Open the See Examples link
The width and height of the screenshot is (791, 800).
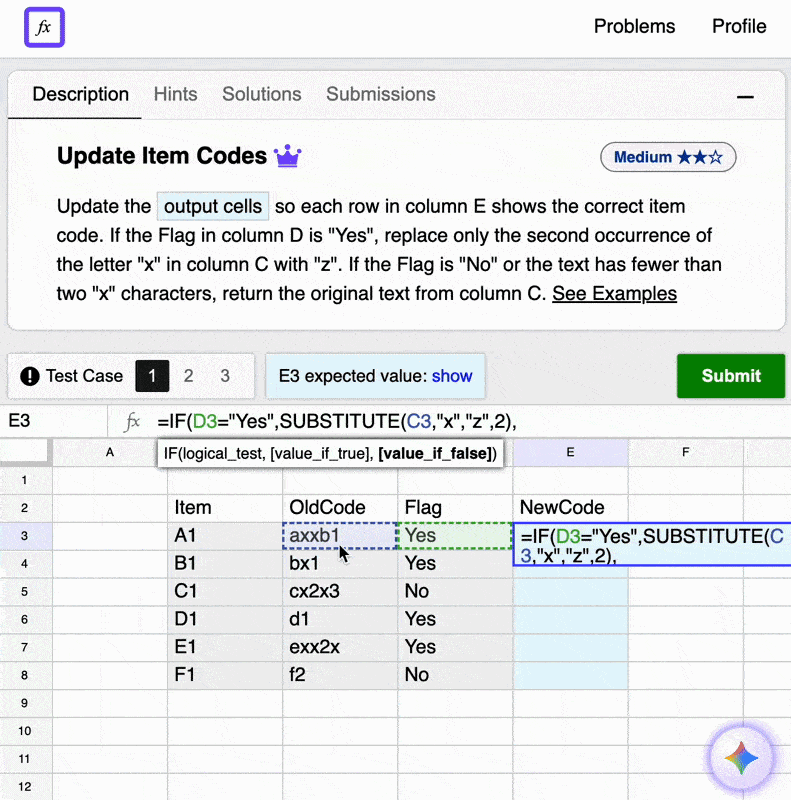pyautogui.click(x=614, y=293)
